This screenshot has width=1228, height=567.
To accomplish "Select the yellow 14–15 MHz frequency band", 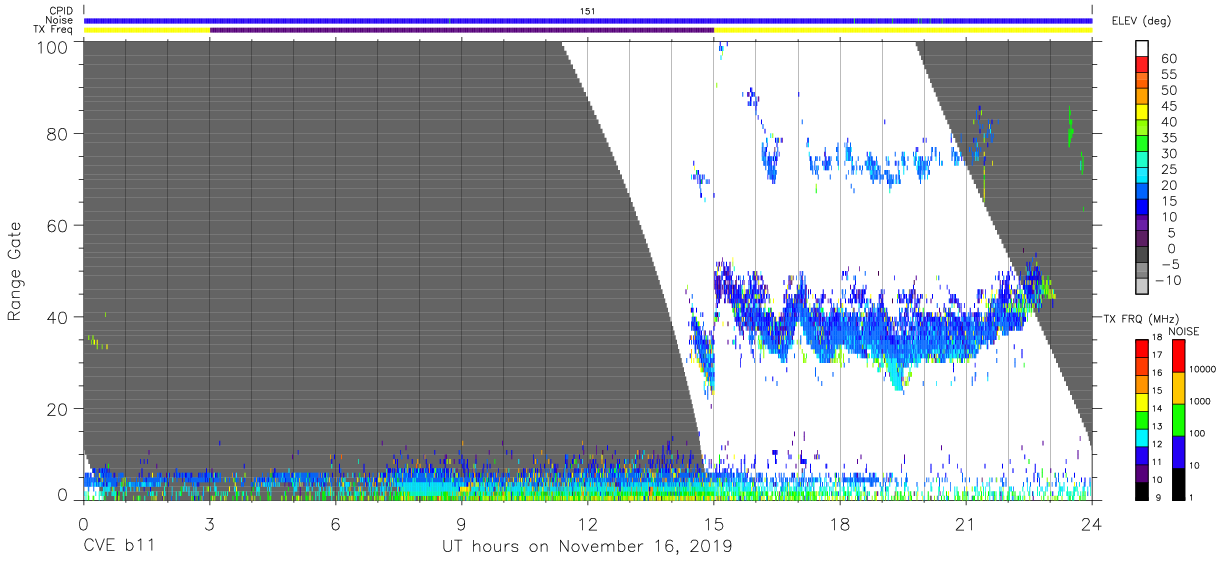I will 1142,401.
